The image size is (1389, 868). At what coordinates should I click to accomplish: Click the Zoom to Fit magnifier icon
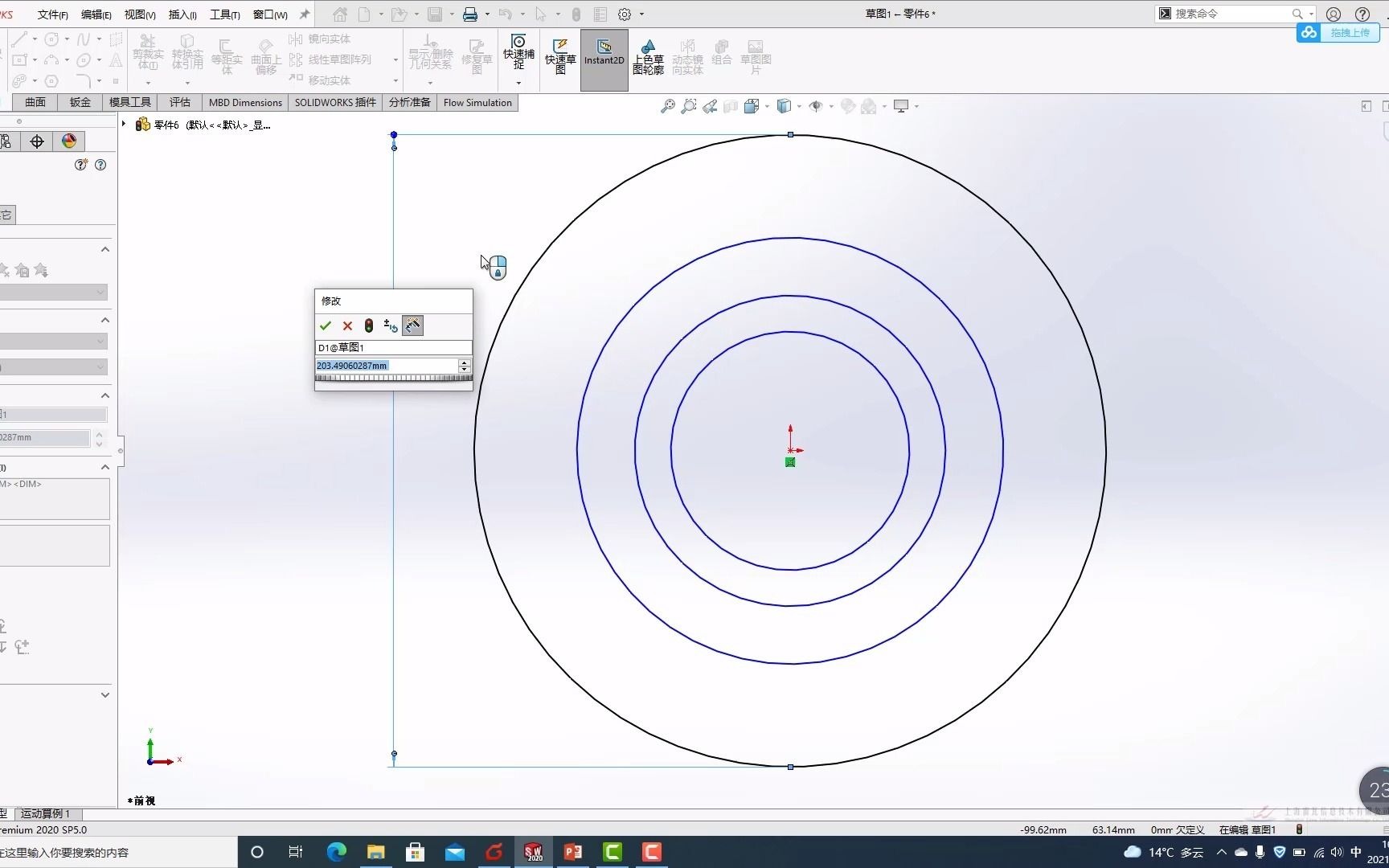tap(667, 106)
